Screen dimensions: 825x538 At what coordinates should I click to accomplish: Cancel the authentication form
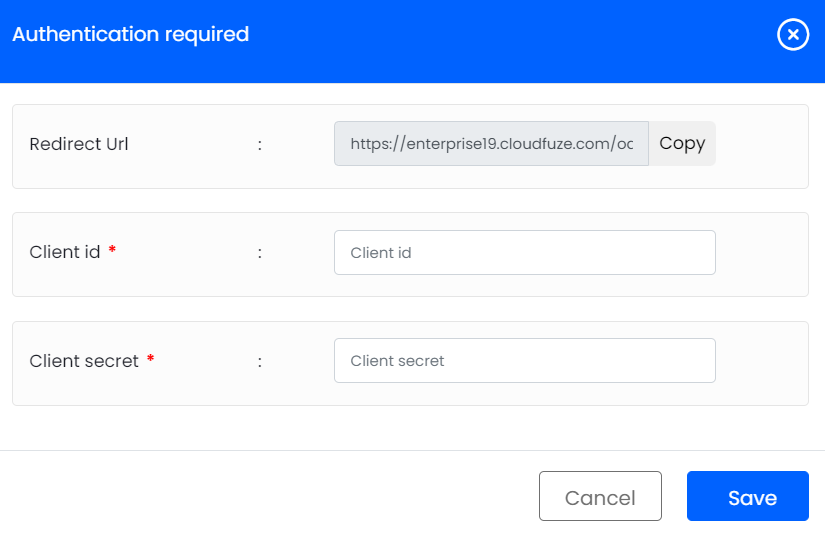pyautogui.click(x=600, y=497)
